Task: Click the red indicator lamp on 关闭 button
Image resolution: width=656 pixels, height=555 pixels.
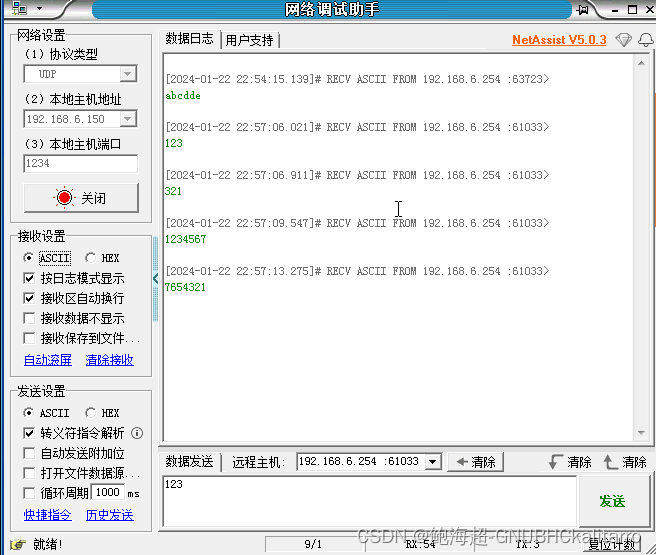Action: pyautogui.click(x=64, y=197)
